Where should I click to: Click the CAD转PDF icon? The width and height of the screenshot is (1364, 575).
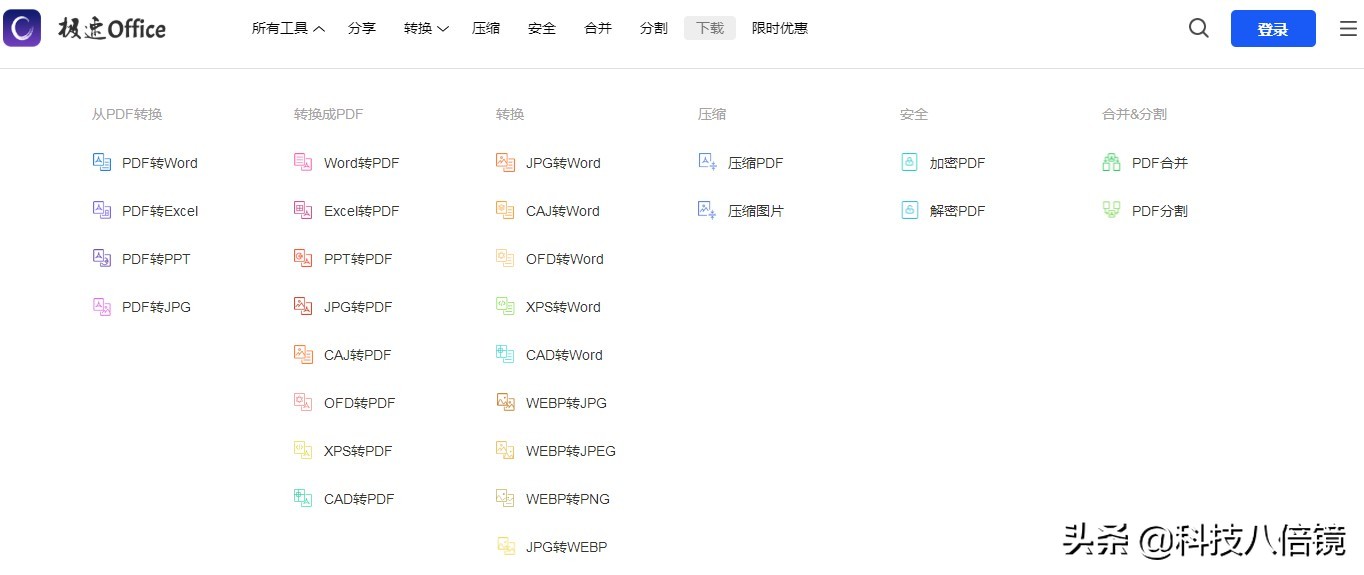[x=303, y=498]
